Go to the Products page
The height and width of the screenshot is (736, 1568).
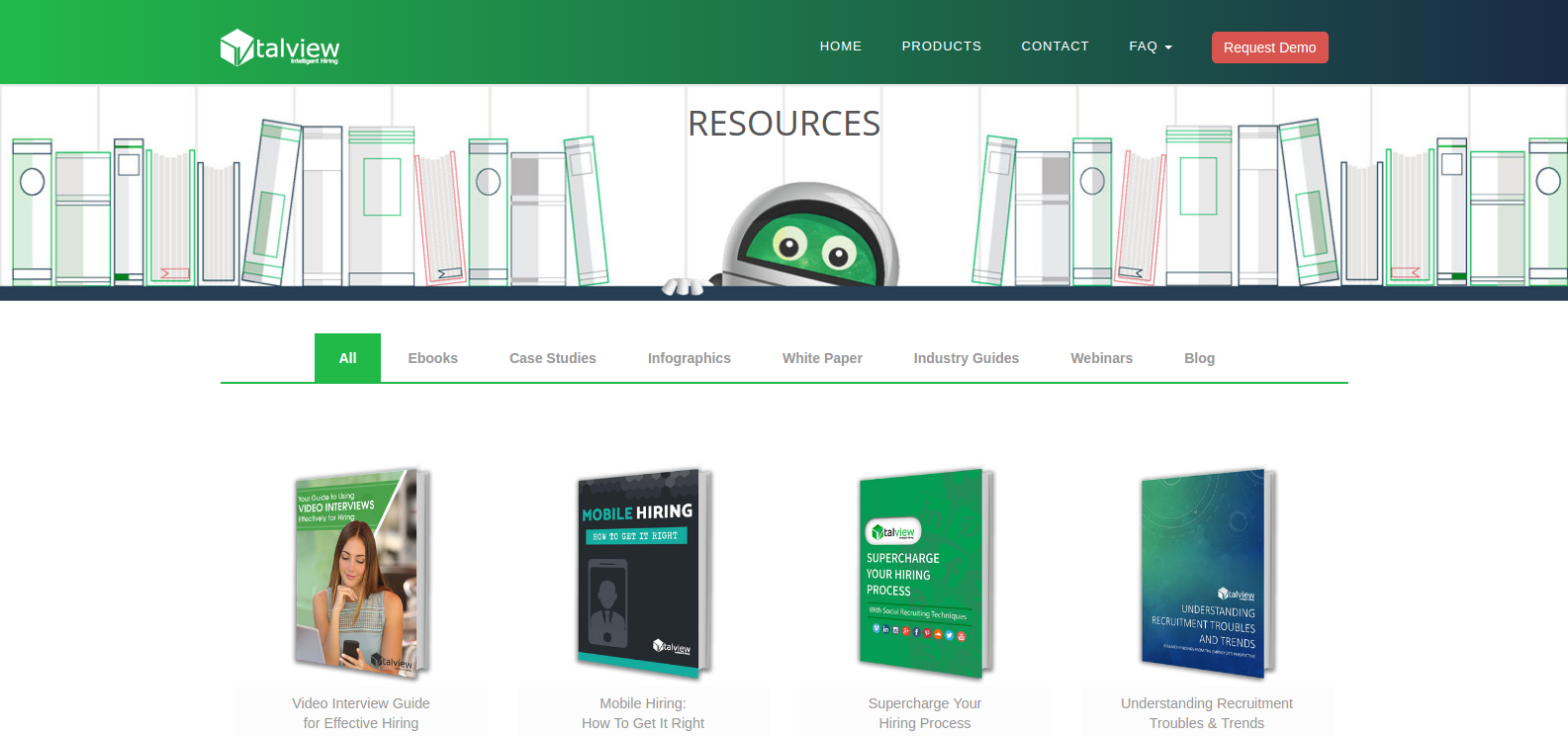tap(941, 46)
